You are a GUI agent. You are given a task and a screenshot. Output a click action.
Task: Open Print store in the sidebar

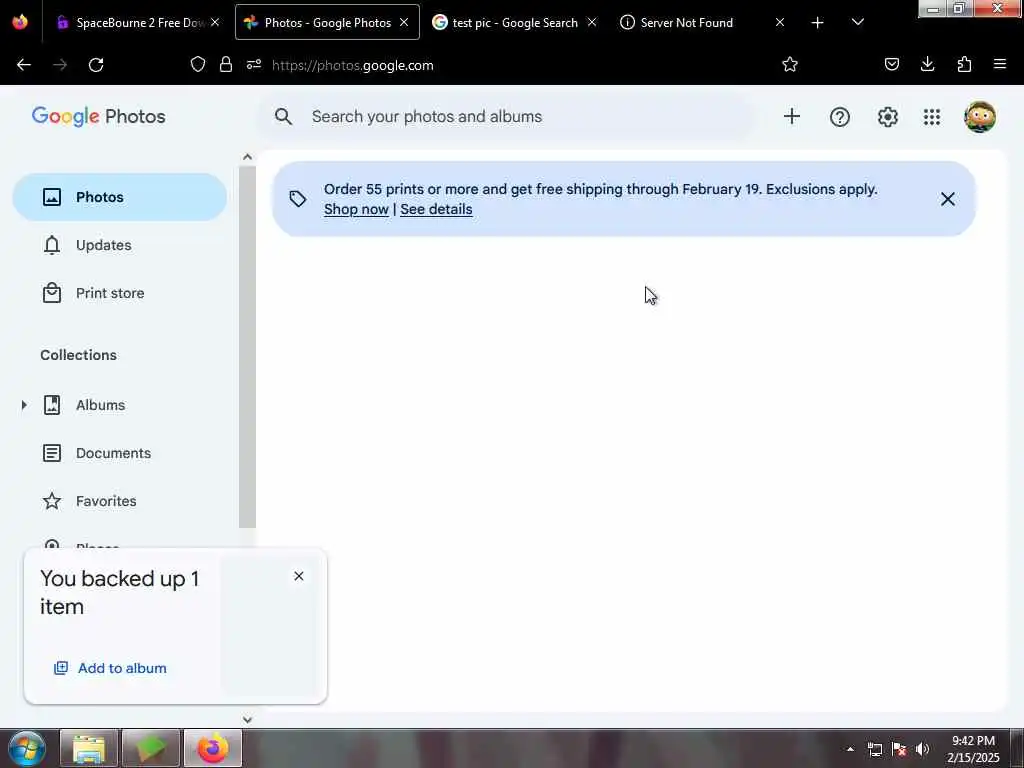pyautogui.click(x=120, y=293)
